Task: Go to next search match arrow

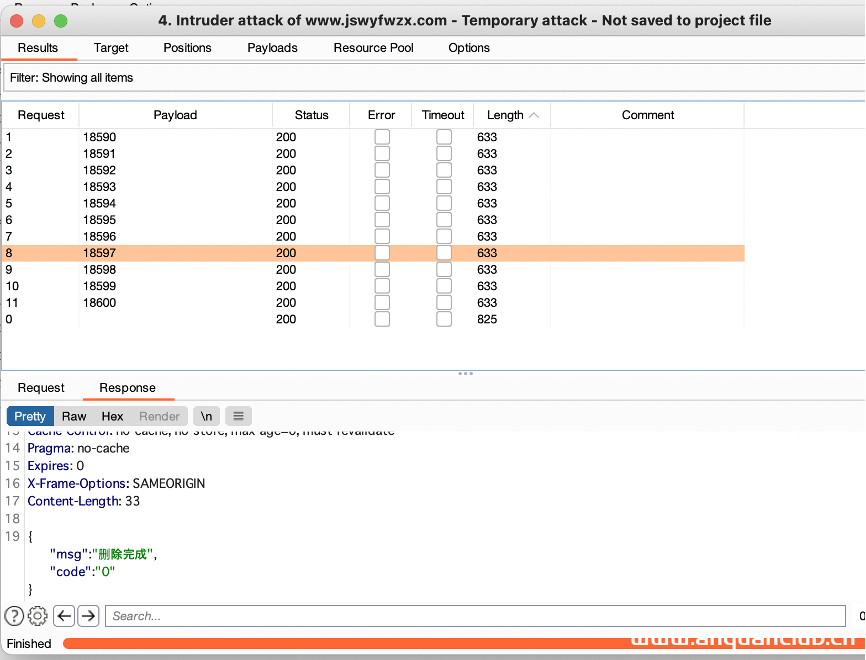Action: (x=88, y=615)
